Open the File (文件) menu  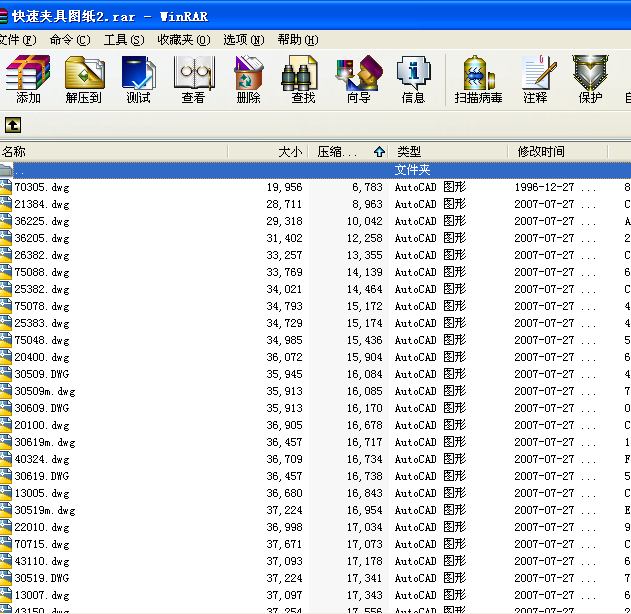tap(18, 40)
